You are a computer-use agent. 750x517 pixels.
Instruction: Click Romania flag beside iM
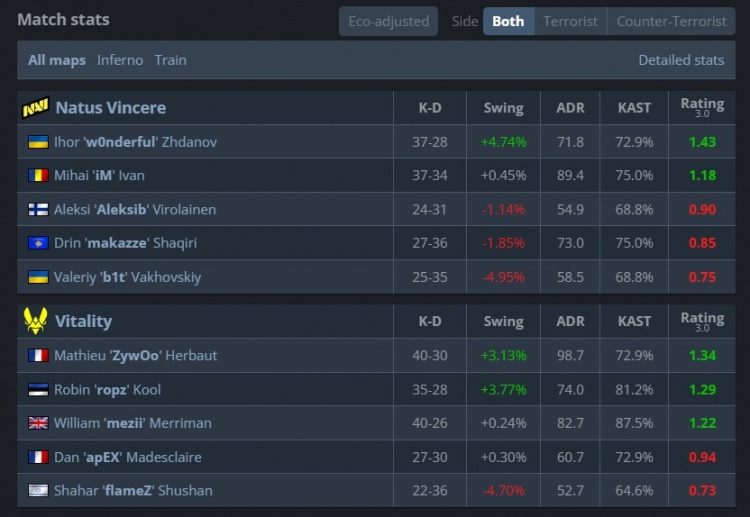tap(38, 176)
